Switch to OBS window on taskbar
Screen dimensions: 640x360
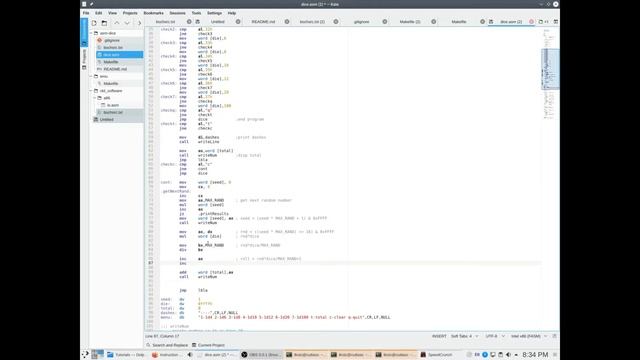coord(262,355)
